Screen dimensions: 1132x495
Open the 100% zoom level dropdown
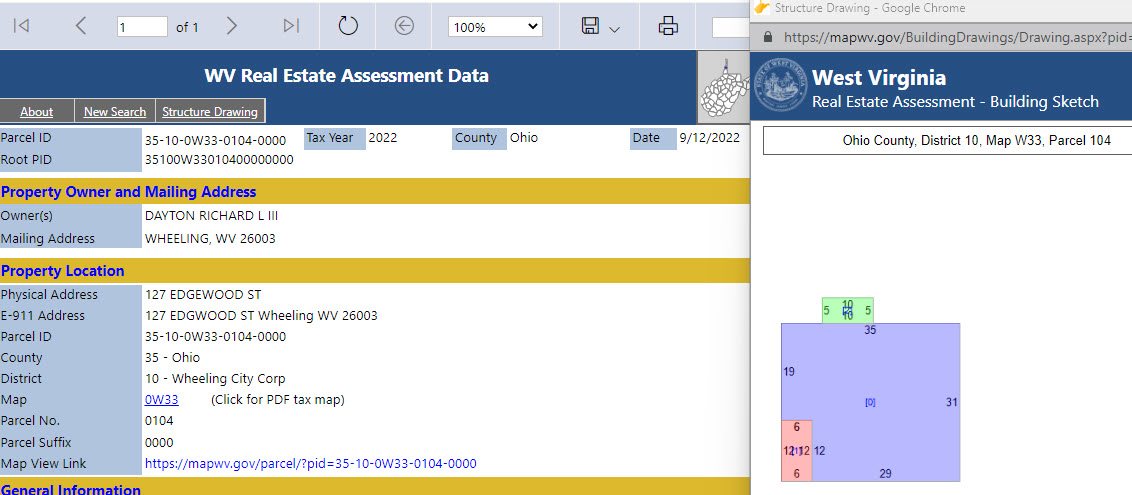(495, 27)
